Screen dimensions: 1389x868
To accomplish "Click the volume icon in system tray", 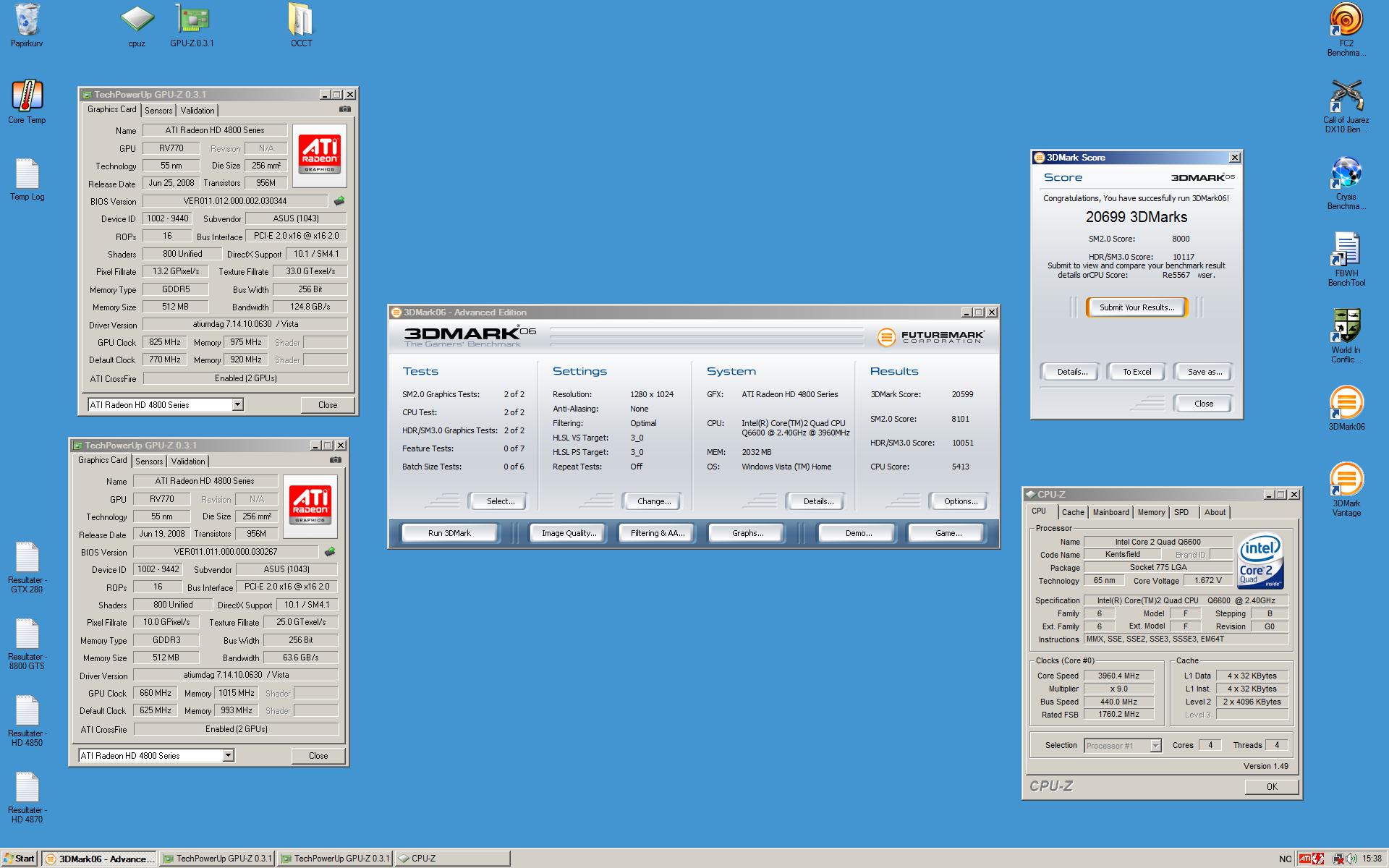I will point(1350,859).
